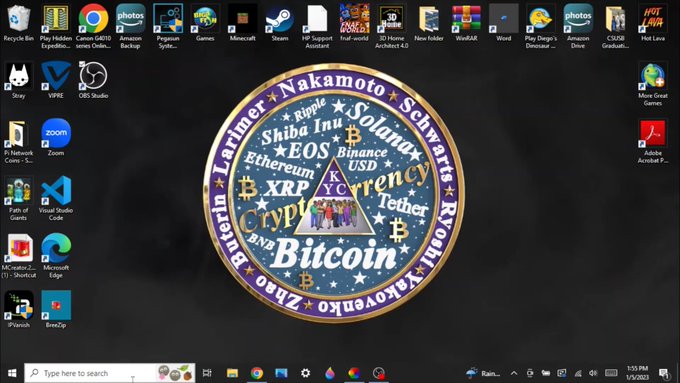Open the MCreator shortcut
The image size is (680, 383).
coord(18,256)
